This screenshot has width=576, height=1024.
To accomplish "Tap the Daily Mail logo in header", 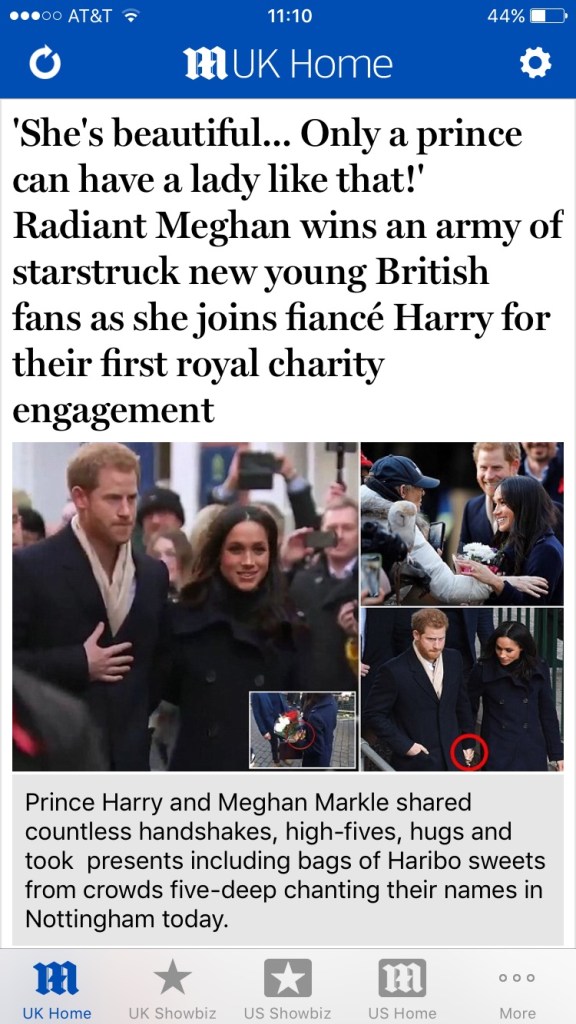I will pos(205,65).
